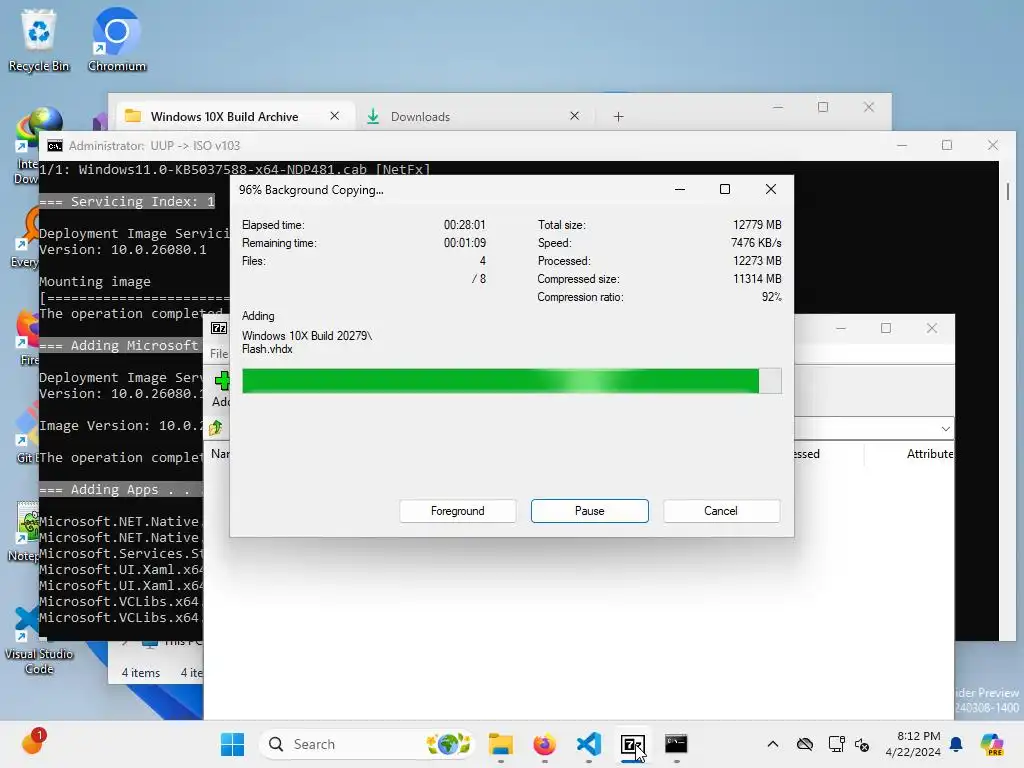Click the 7-Zip up folder icon

pos(216,428)
